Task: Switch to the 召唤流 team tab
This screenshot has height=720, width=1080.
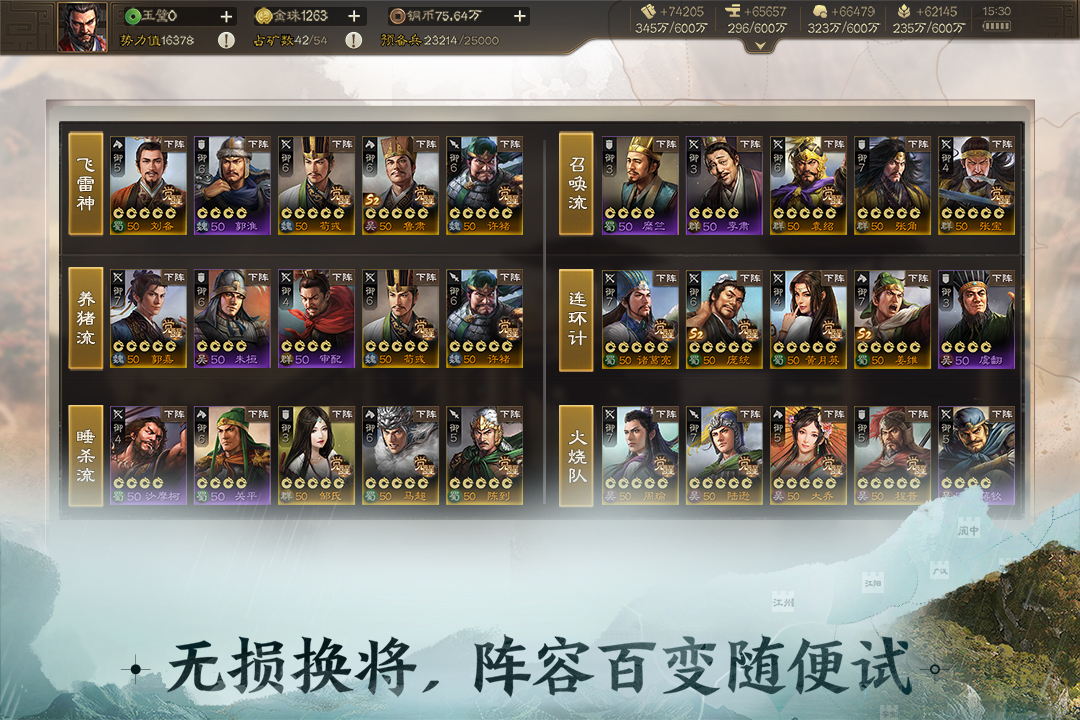Action: [x=577, y=184]
